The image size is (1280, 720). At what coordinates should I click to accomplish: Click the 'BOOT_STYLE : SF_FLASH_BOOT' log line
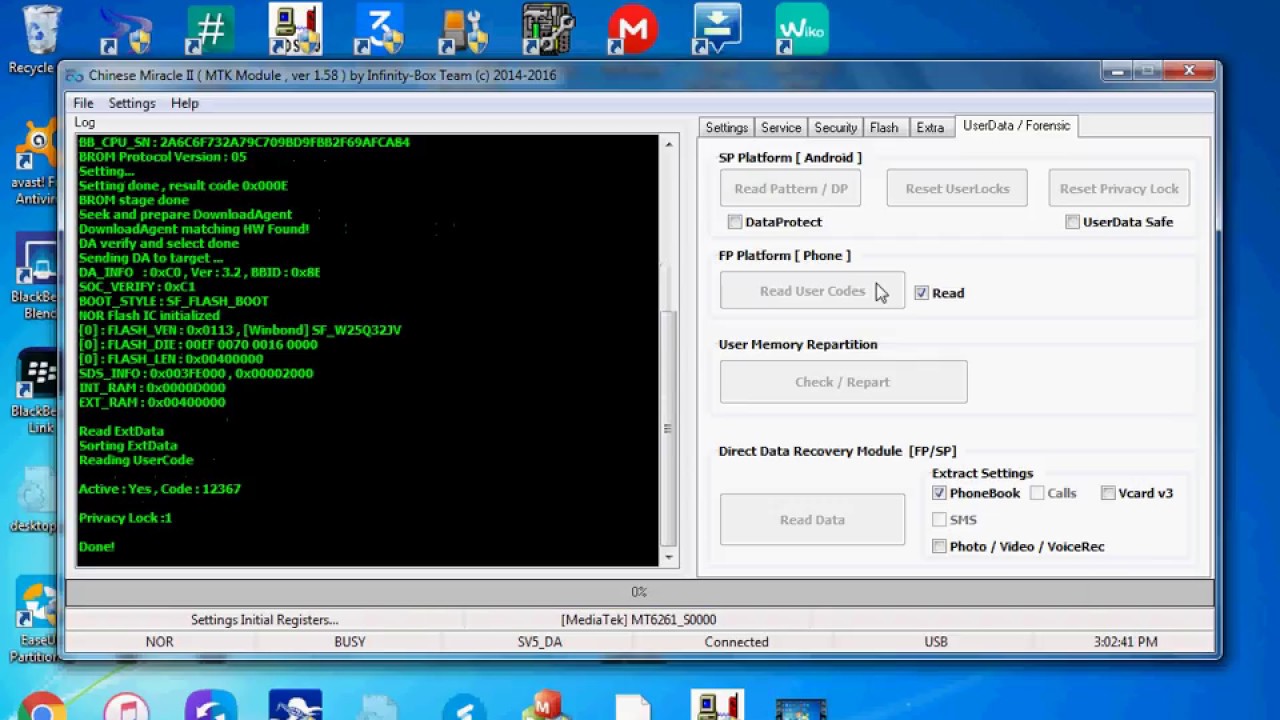pos(174,301)
